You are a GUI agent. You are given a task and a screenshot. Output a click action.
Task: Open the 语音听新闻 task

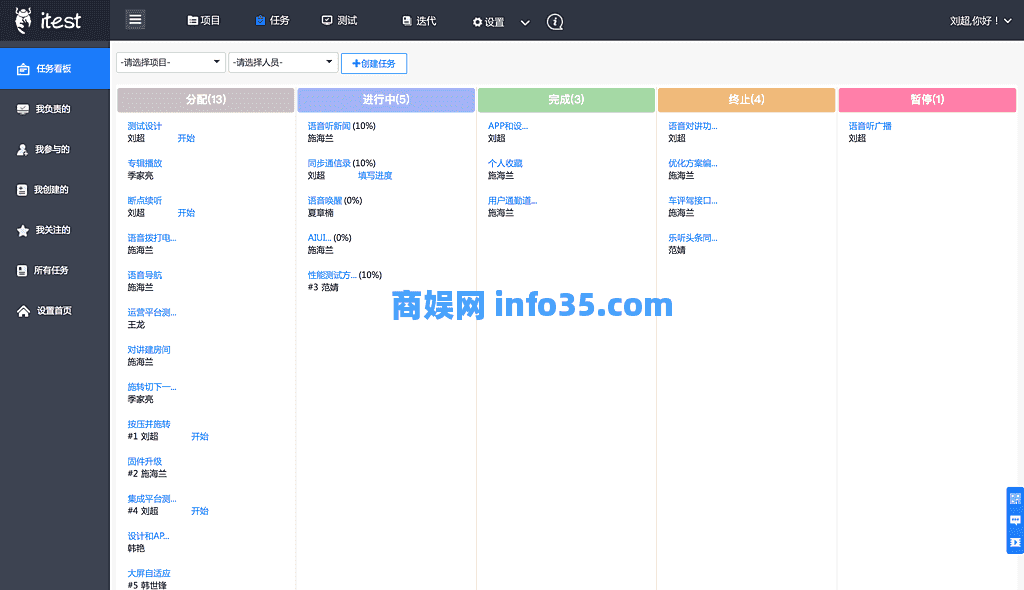[x=329, y=126]
